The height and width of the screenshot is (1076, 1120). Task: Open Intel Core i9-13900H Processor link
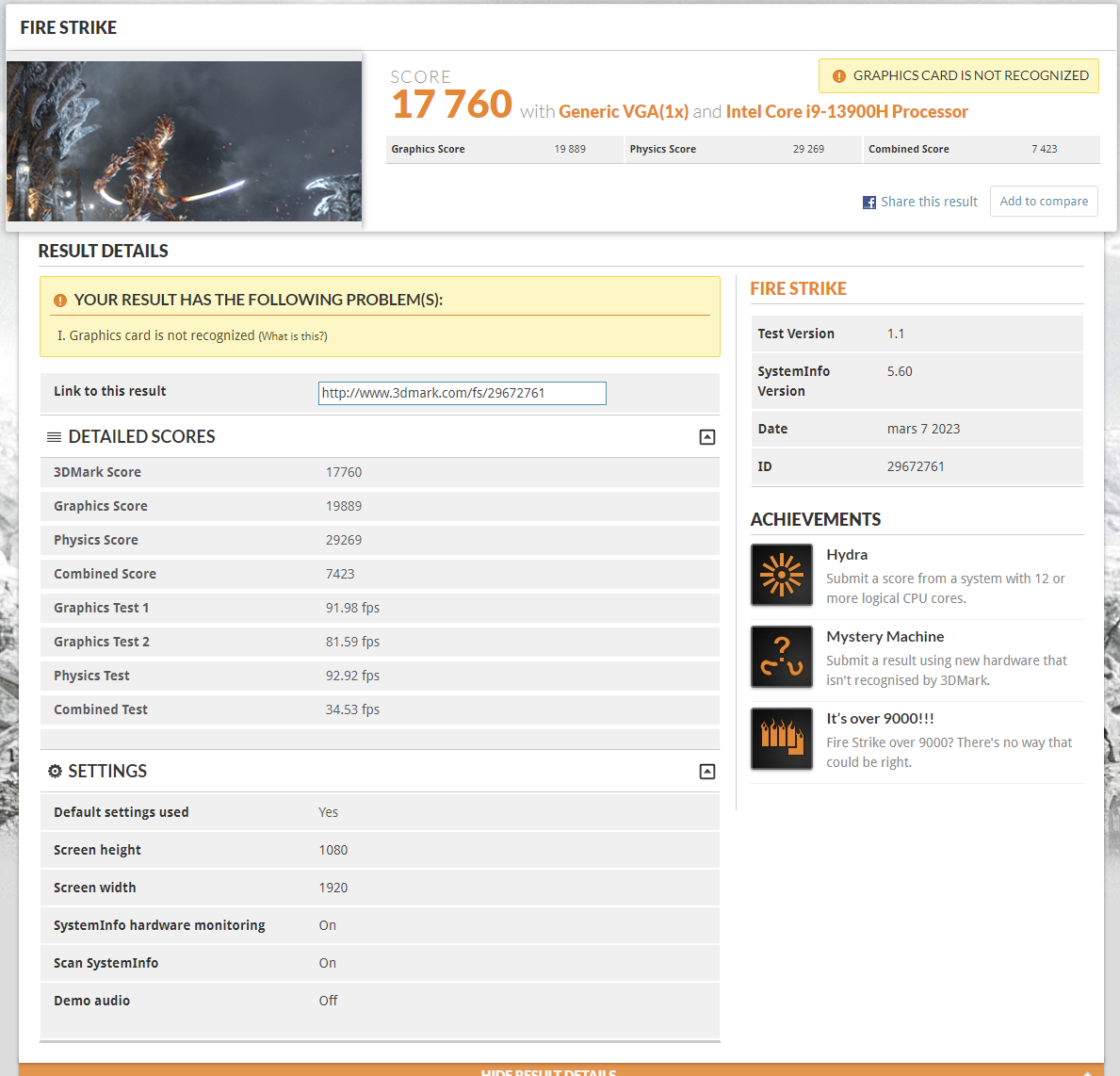[x=847, y=111]
